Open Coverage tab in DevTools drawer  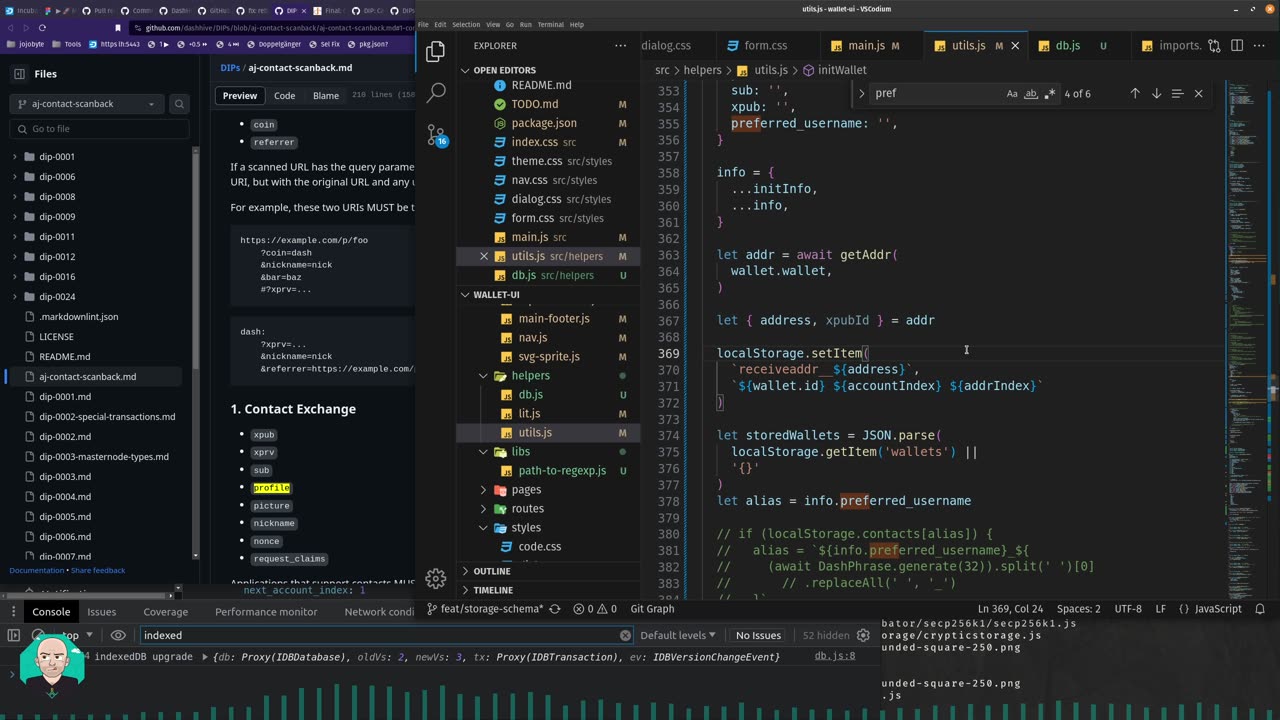[165, 611]
